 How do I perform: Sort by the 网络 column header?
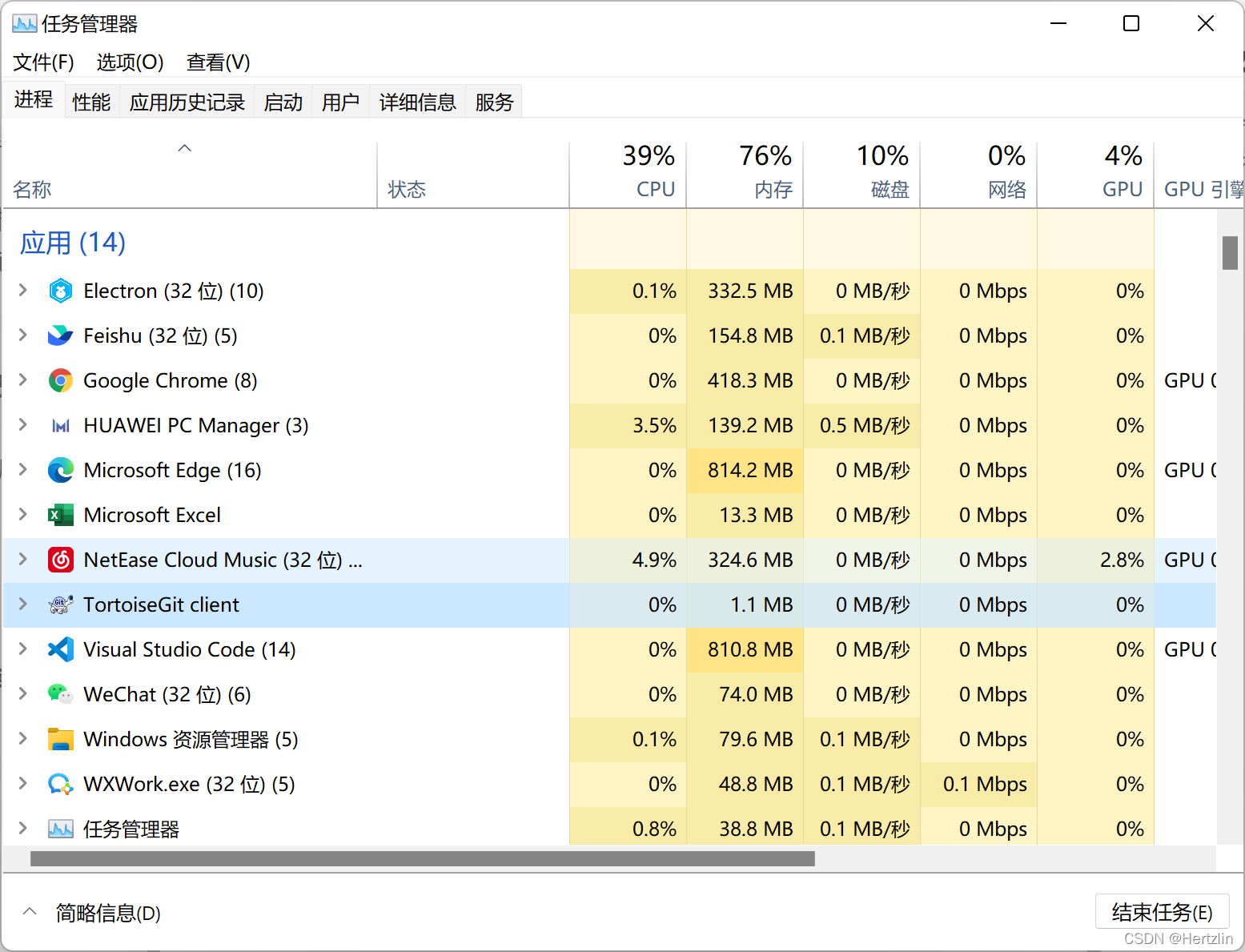click(x=979, y=175)
